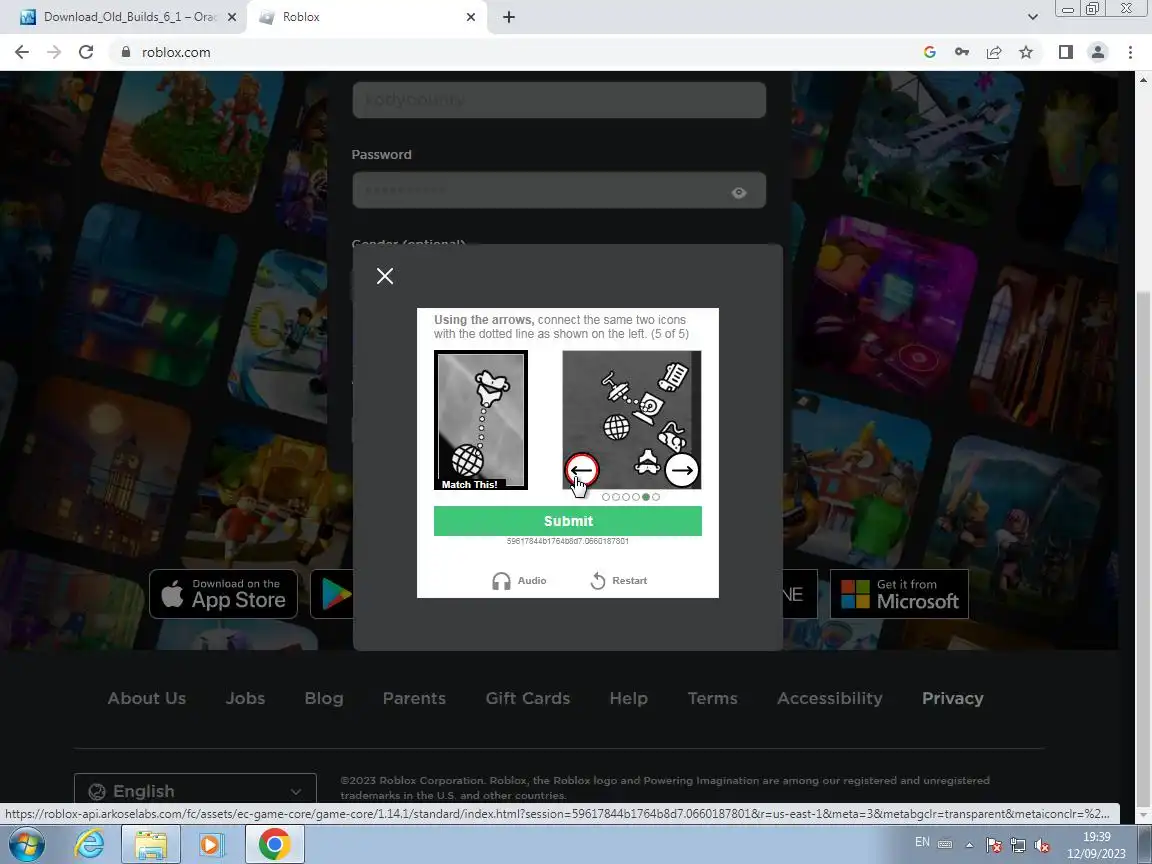Click the muted volume tray icon
Viewport: 1152px width, 864px height.
tap(1042, 845)
